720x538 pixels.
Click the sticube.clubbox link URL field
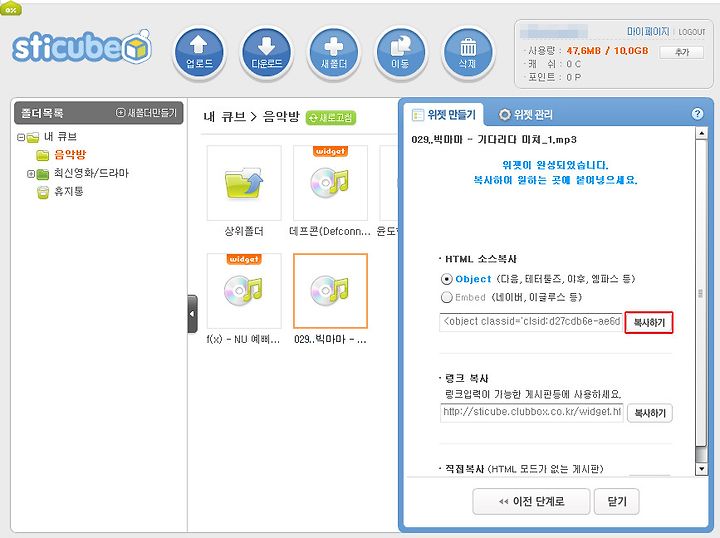click(x=531, y=412)
